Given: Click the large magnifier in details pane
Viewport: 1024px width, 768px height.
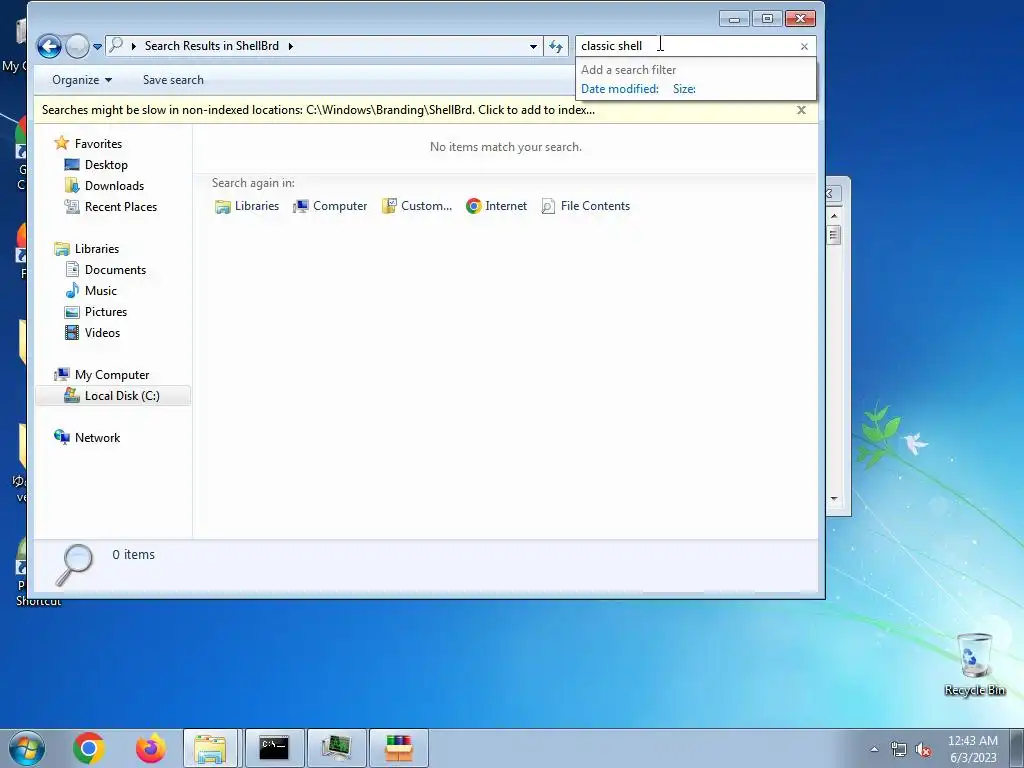Looking at the screenshot, I should (74, 565).
